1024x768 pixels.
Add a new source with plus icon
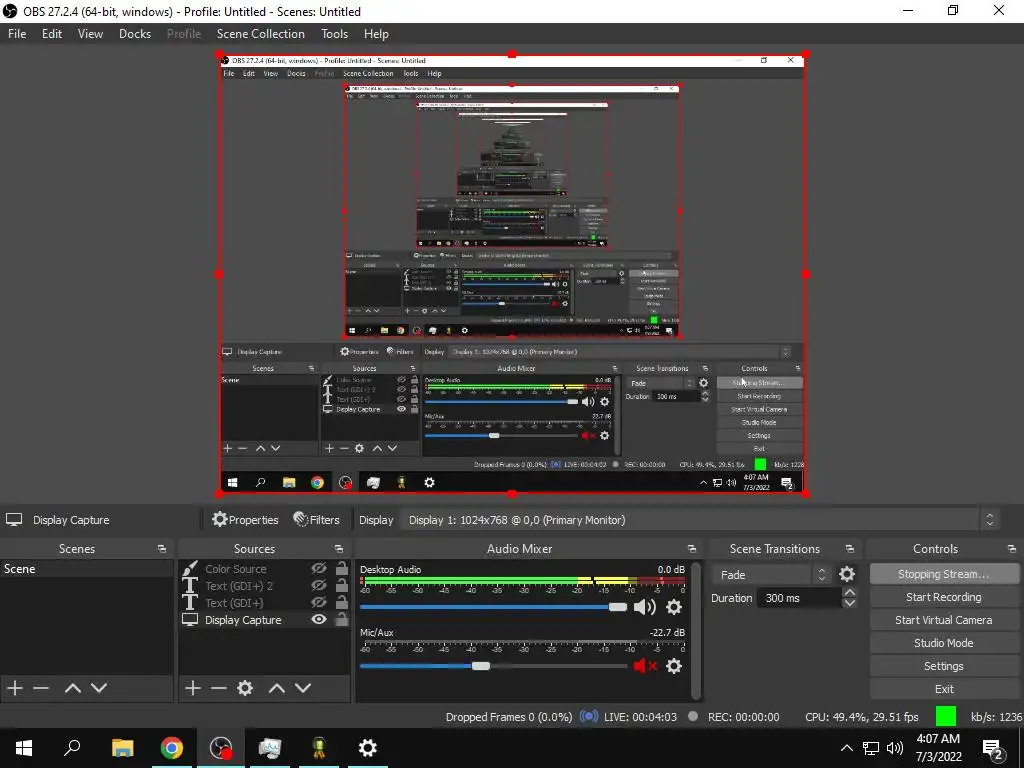coord(193,688)
